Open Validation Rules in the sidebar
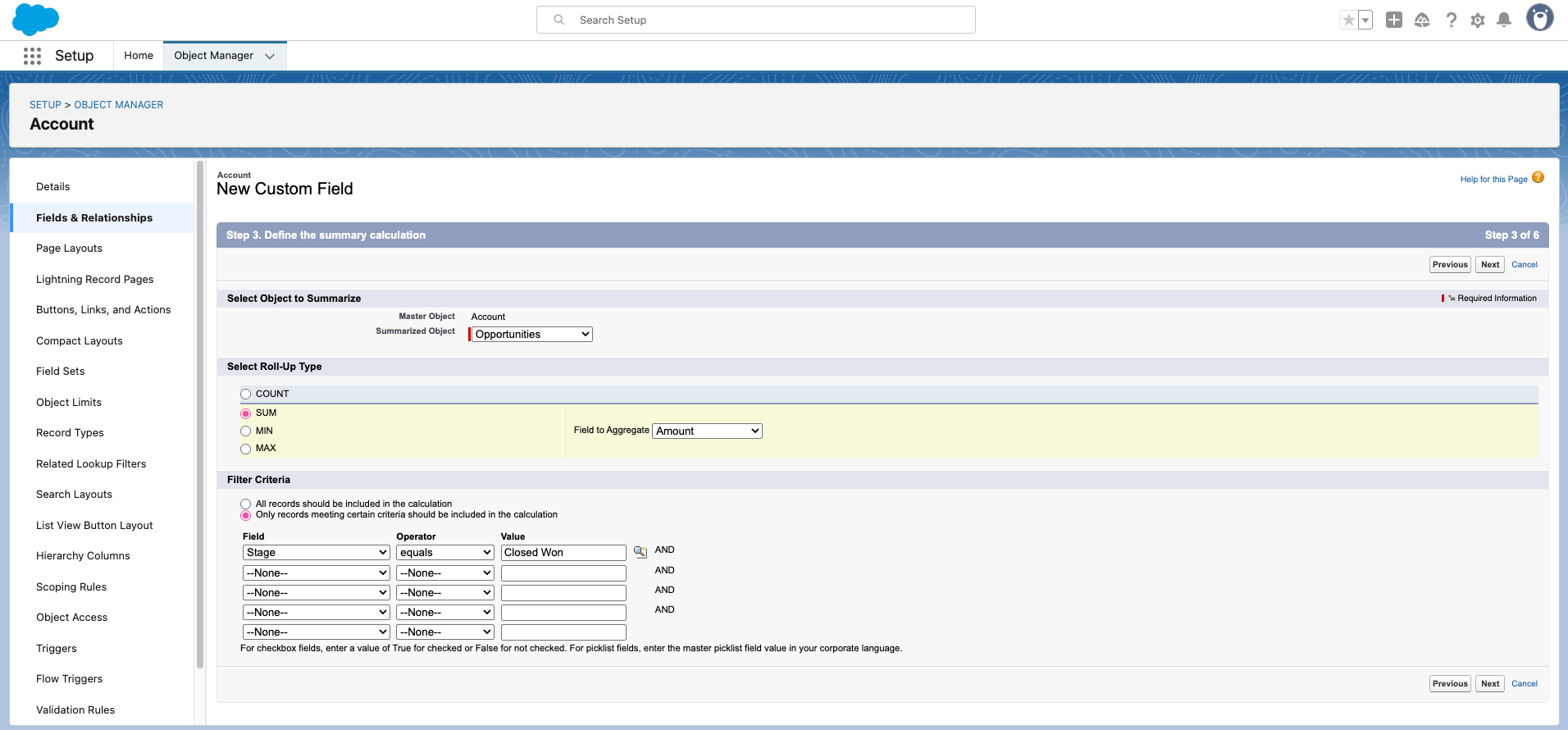 (x=75, y=710)
